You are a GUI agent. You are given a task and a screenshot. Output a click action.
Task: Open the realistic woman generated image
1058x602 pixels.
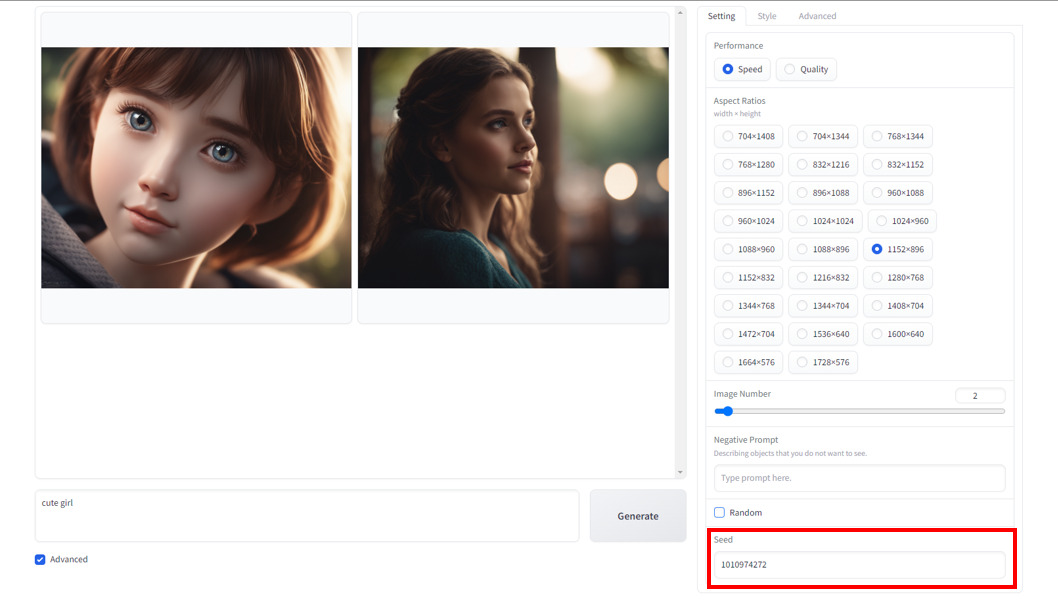[513, 168]
